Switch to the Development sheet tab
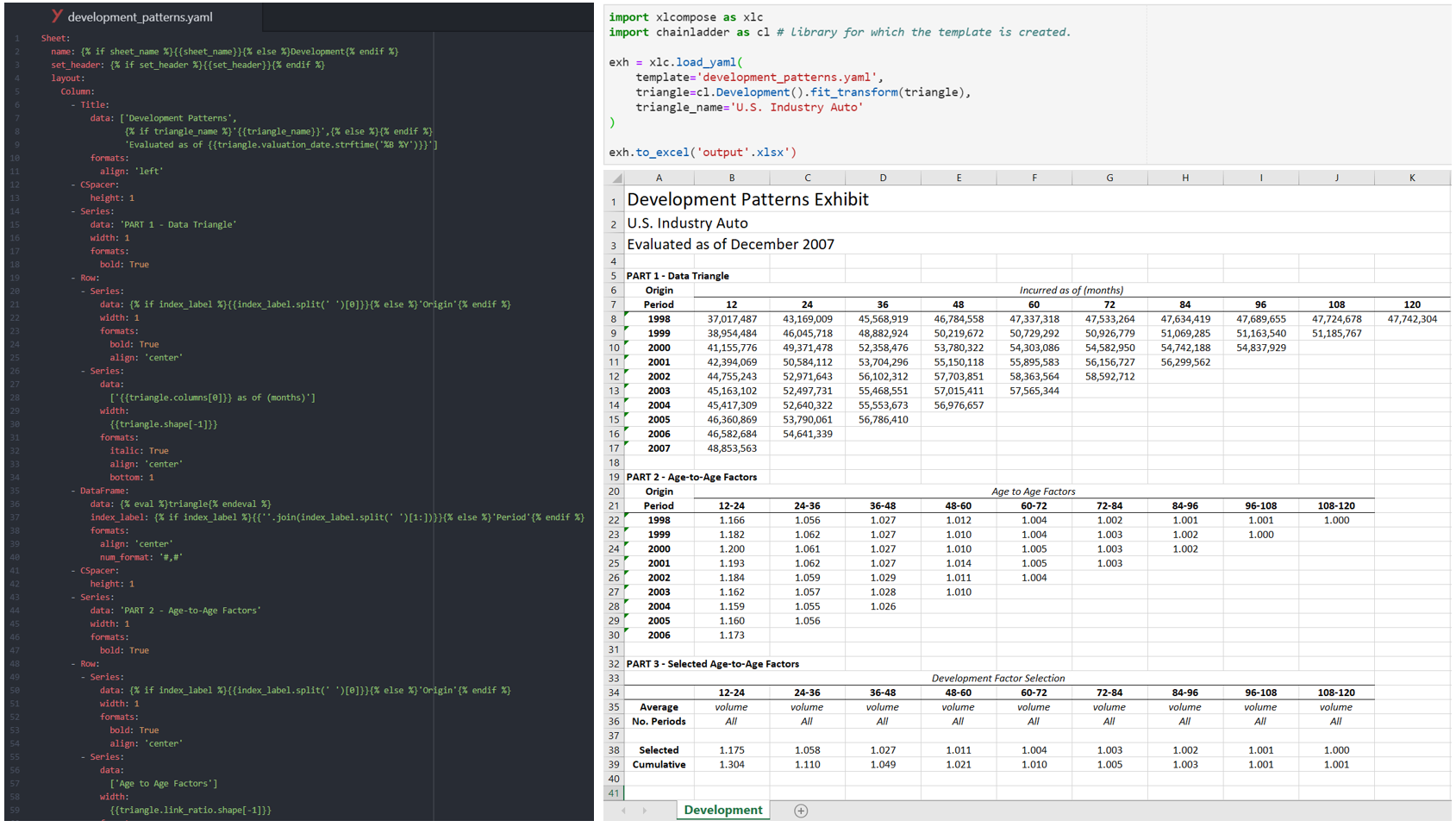 [722, 811]
